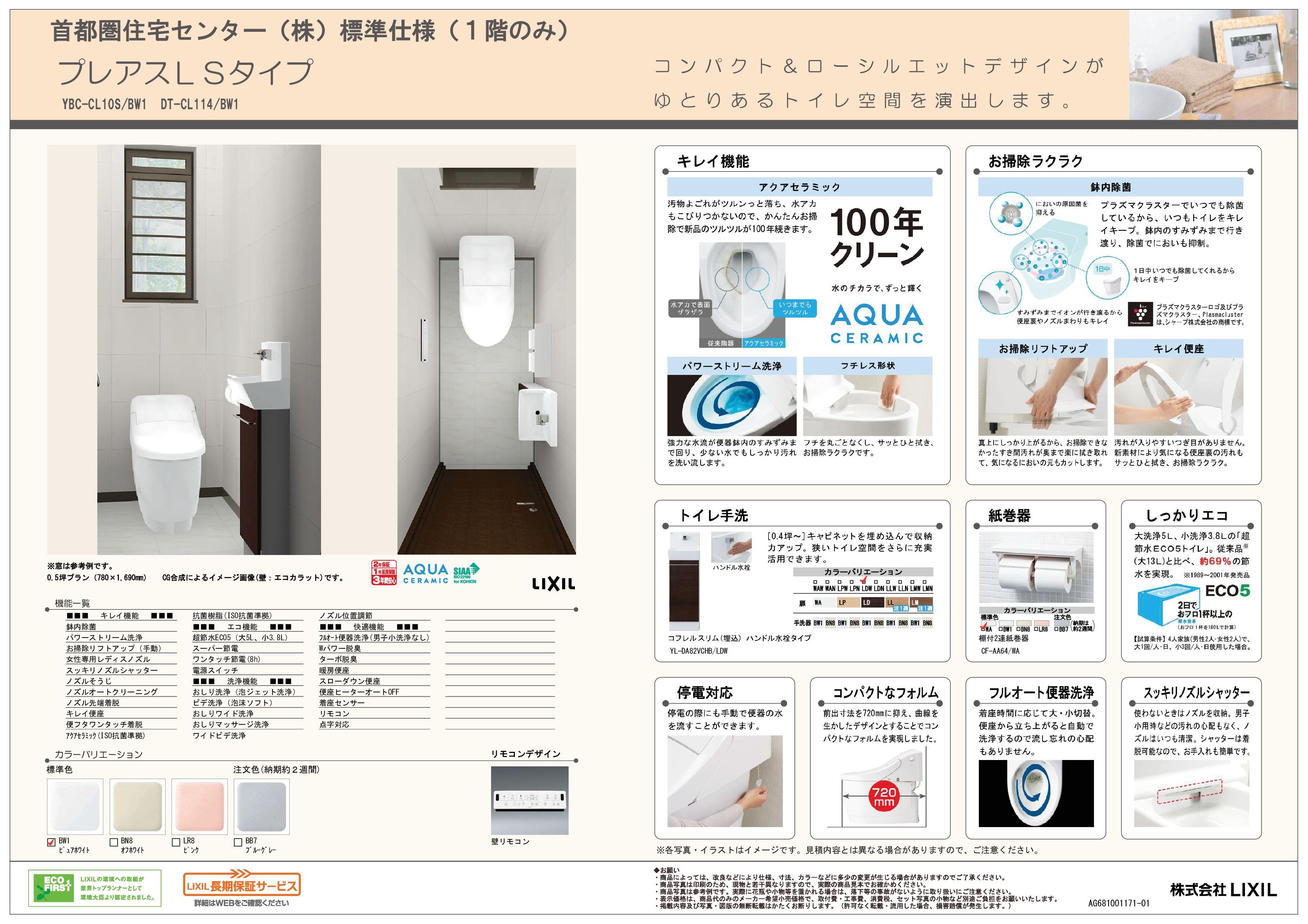The height and width of the screenshot is (924, 1308).
Task: Check the BN8 オフホワイト toilet color box
Action: coord(114,842)
